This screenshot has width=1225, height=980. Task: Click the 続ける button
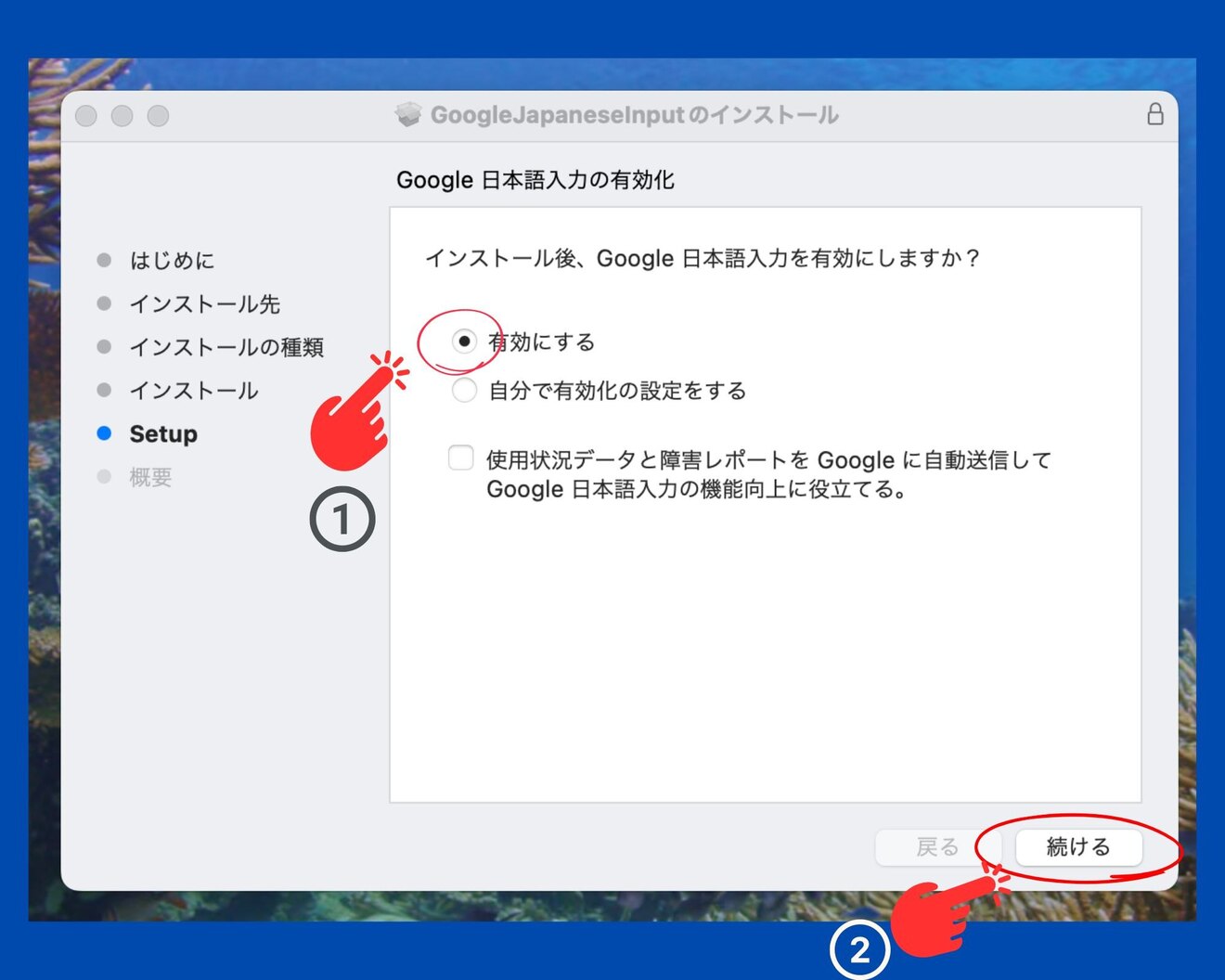[x=1078, y=846]
